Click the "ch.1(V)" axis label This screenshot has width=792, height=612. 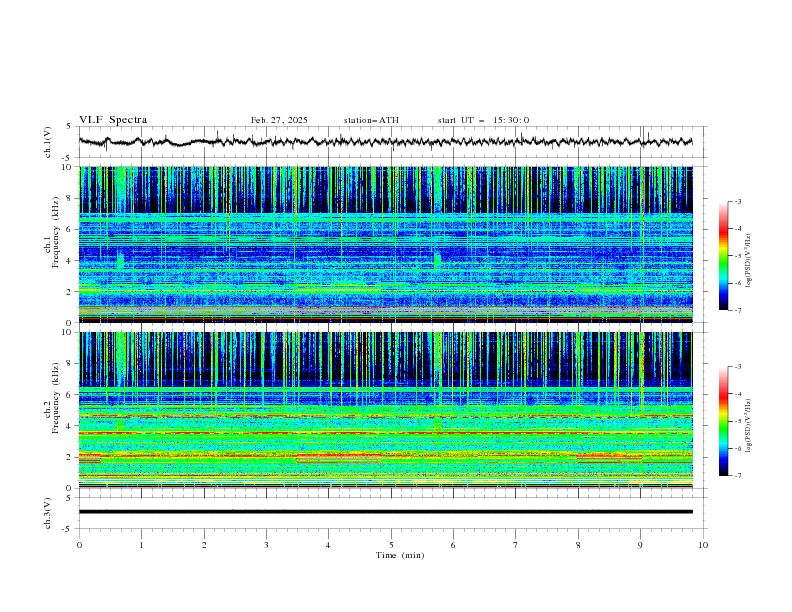48,142
